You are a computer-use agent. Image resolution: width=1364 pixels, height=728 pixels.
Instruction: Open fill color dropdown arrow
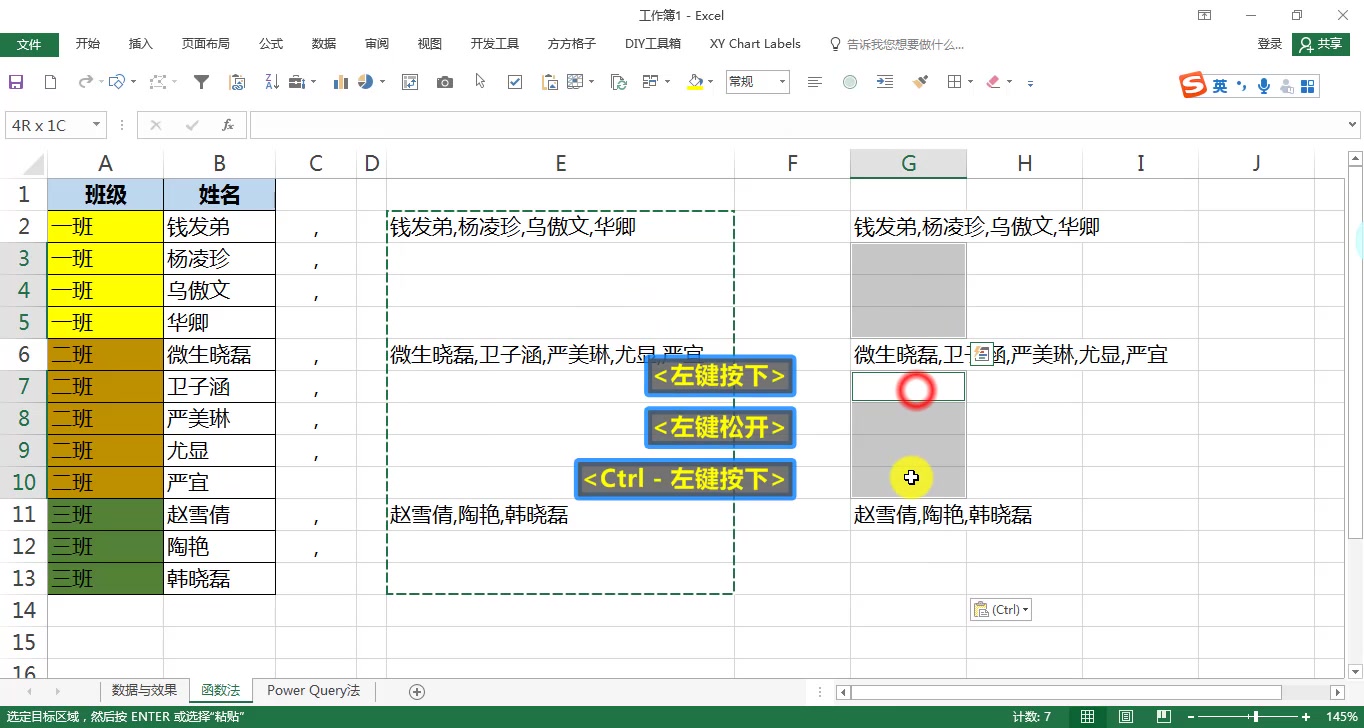710,82
